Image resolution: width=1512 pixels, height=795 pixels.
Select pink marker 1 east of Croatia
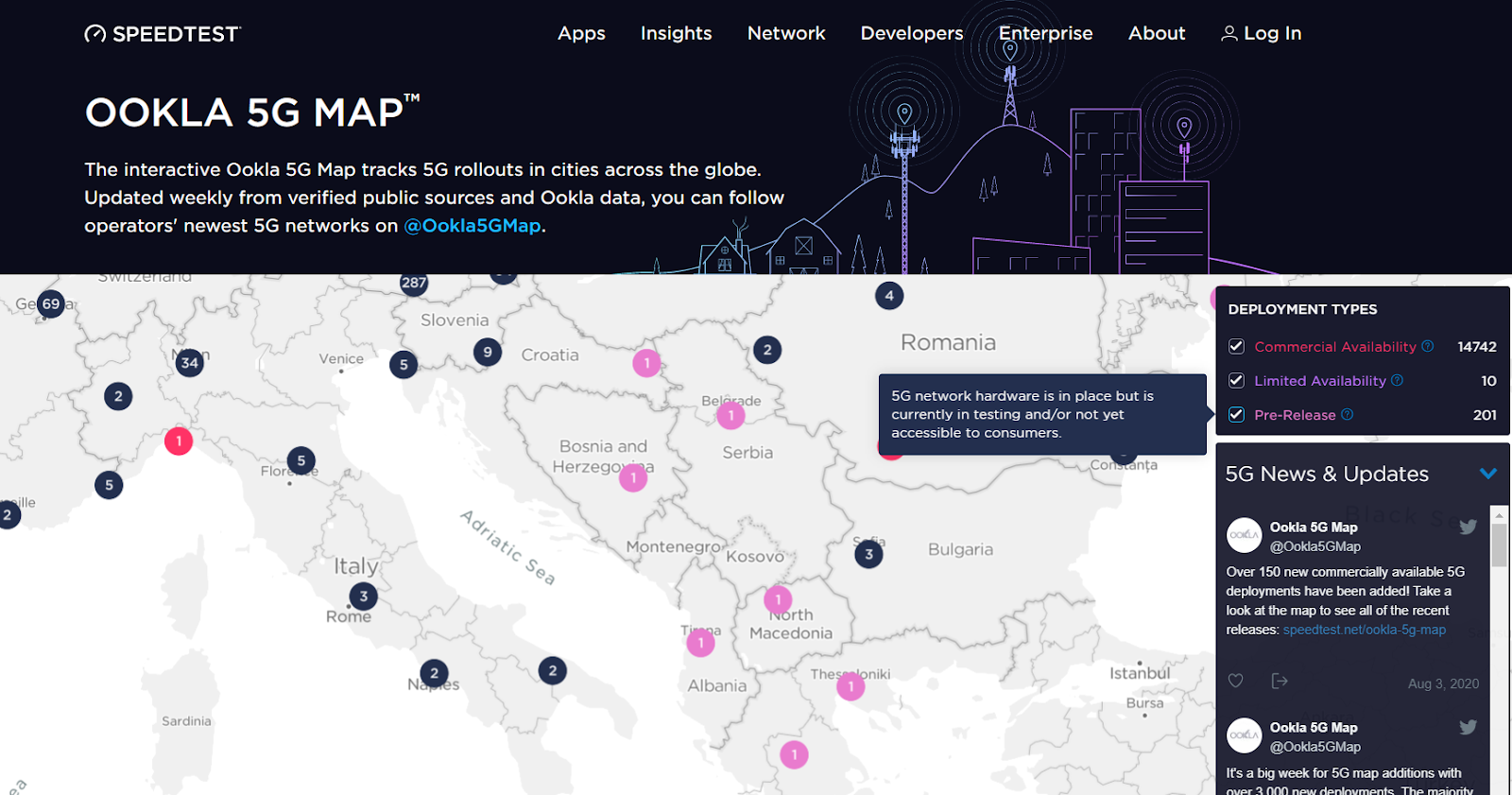click(x=646, y=362)
